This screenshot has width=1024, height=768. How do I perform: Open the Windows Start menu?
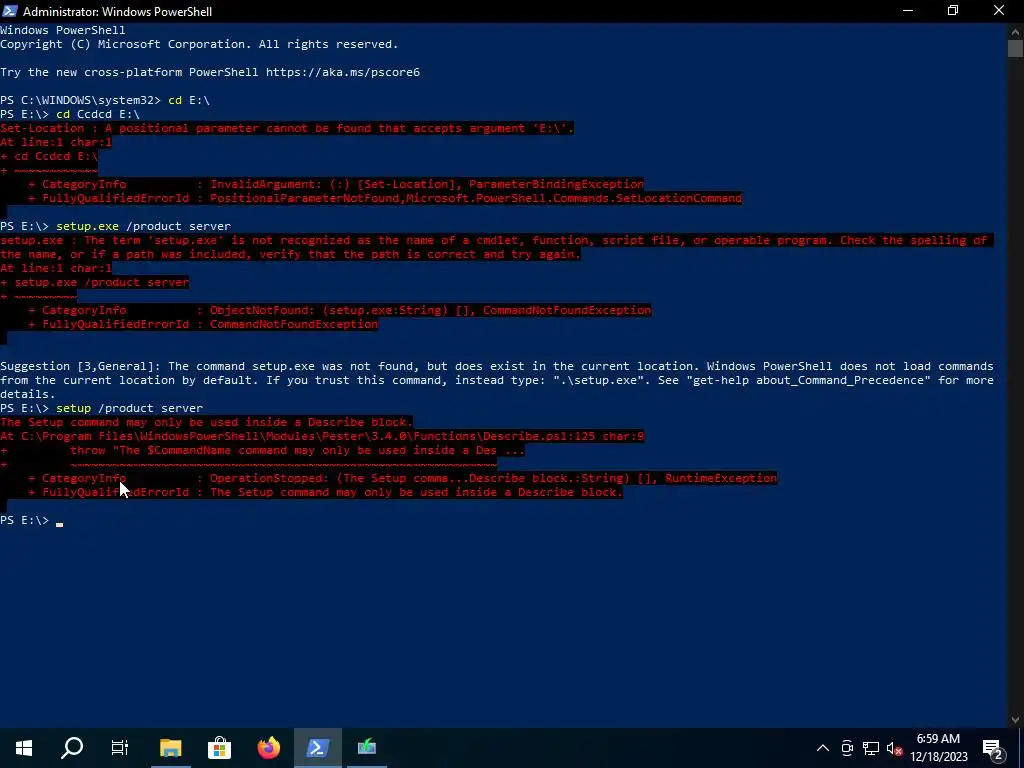tap(24, 748)
